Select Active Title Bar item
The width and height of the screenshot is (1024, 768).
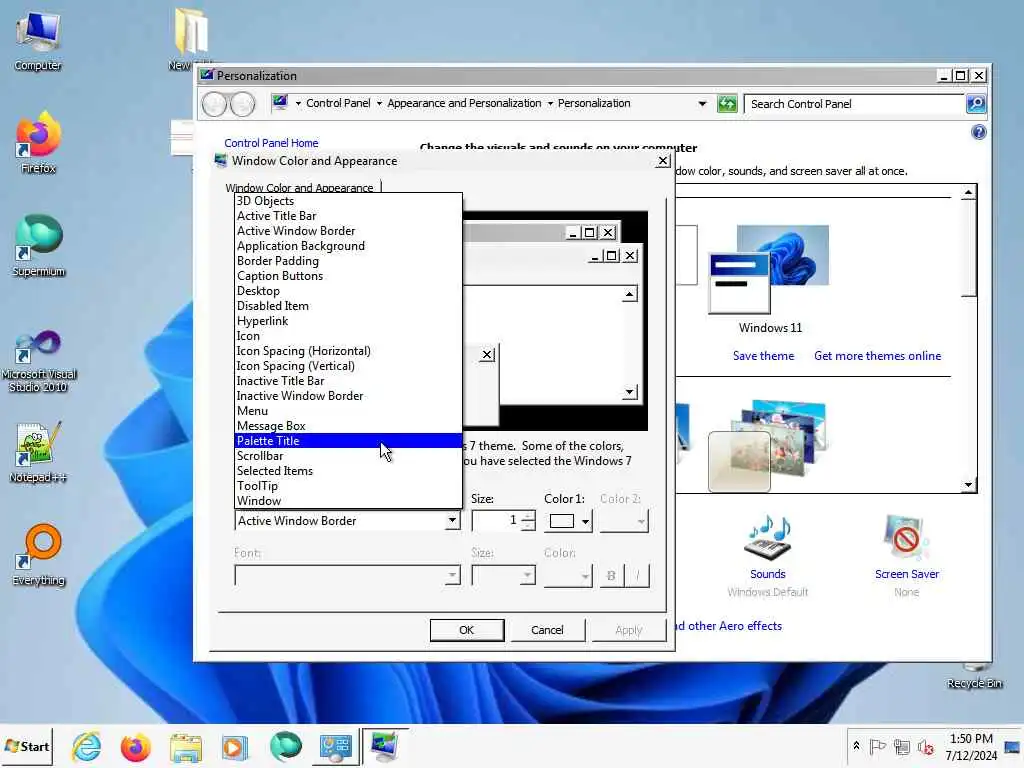pyautogui.click(x=348, y=216)
